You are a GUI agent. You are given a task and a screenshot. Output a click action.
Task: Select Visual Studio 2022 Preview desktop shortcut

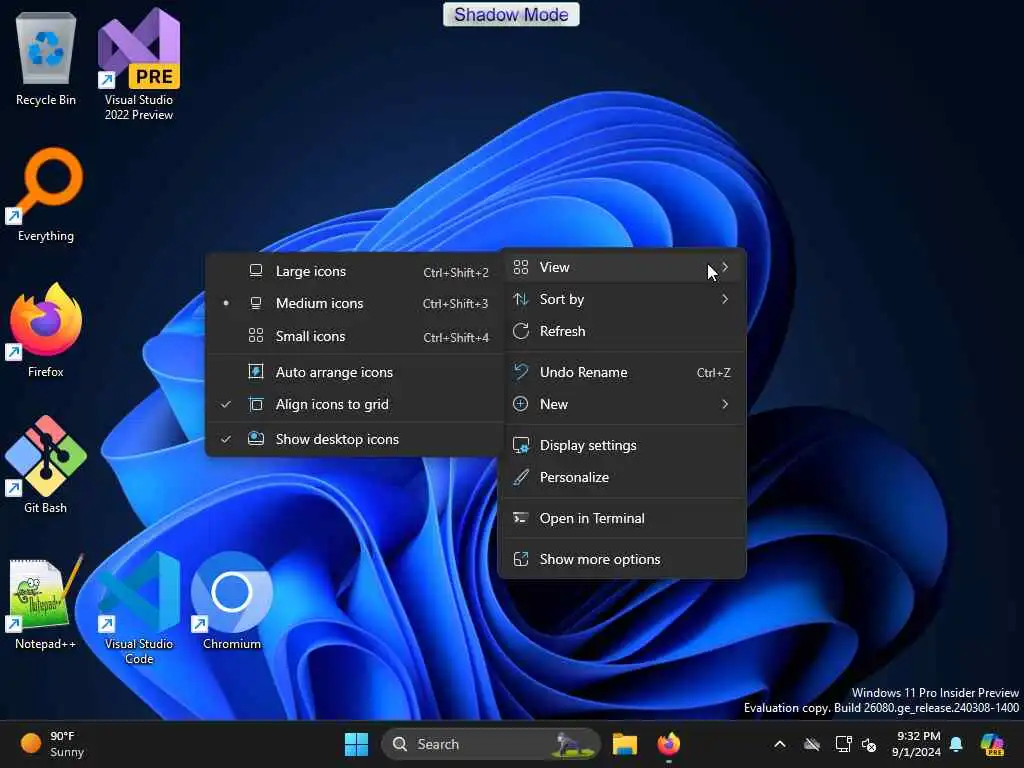tap(138, 65)
